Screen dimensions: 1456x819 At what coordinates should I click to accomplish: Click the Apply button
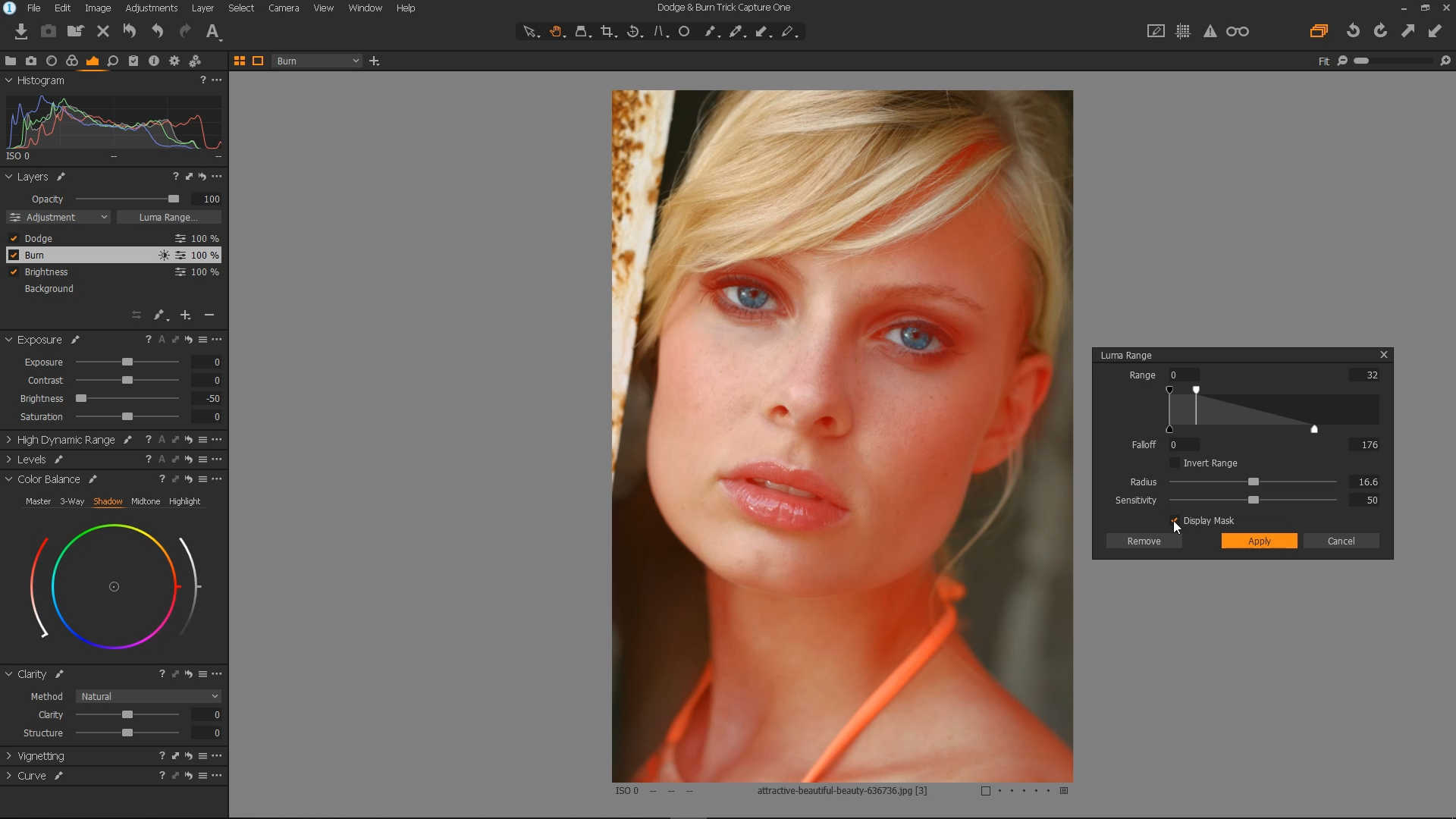click(1259, 541)
